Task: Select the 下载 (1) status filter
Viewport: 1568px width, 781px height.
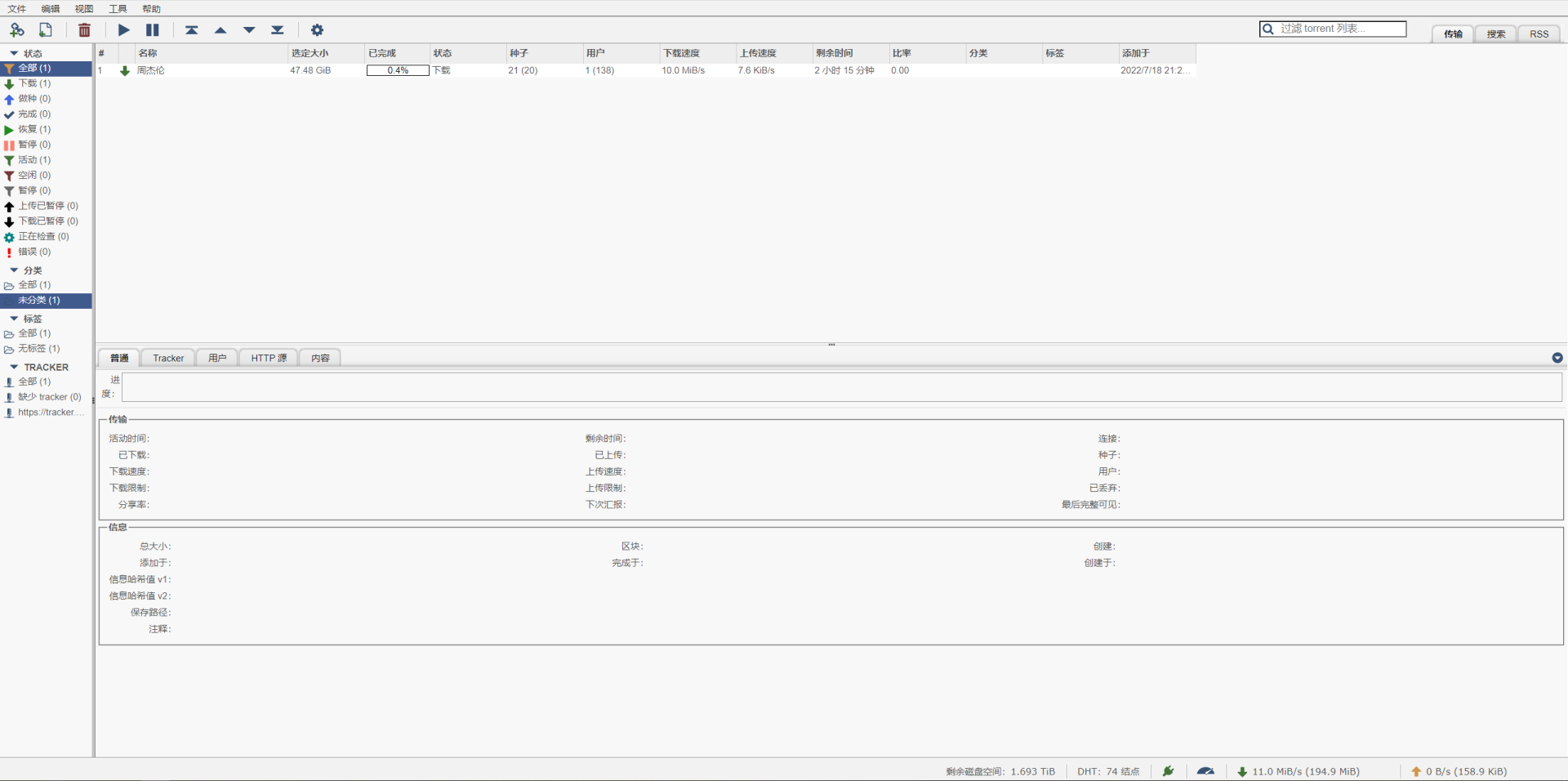Action: 34,83
